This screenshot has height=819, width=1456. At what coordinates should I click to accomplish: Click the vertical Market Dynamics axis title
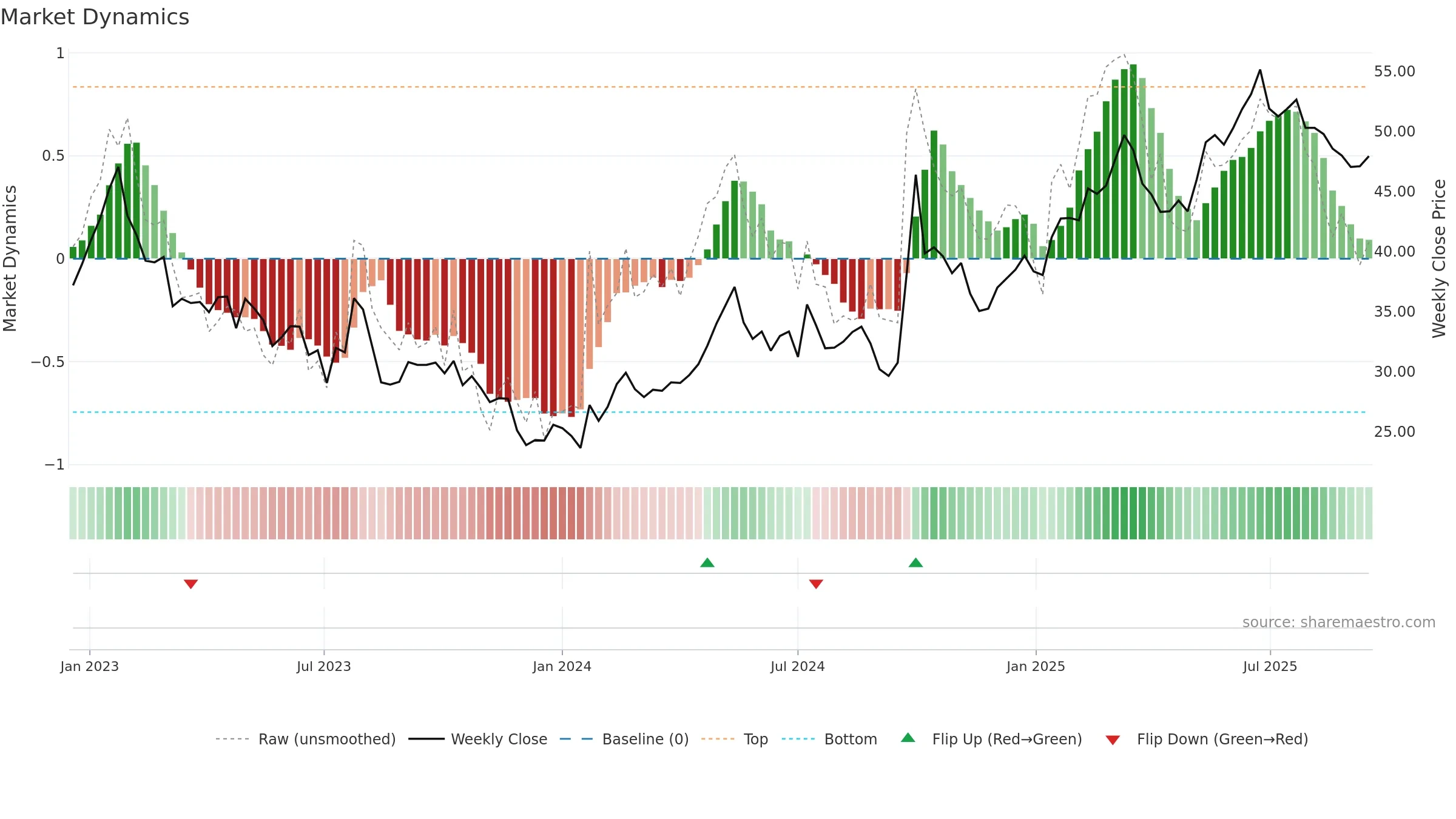click(x=10, y=258)
